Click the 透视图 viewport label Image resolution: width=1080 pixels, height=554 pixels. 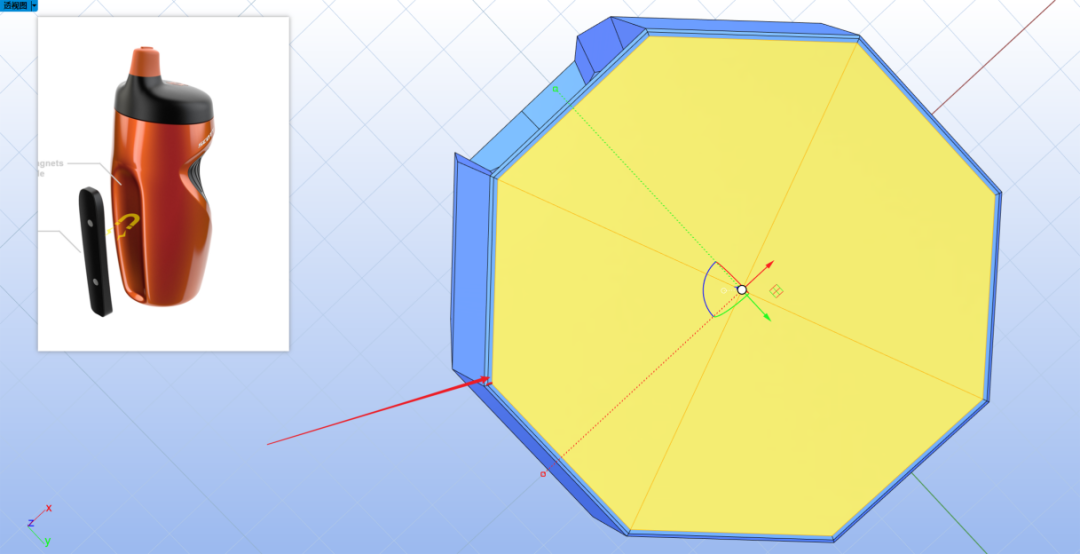tap(15, 5)
